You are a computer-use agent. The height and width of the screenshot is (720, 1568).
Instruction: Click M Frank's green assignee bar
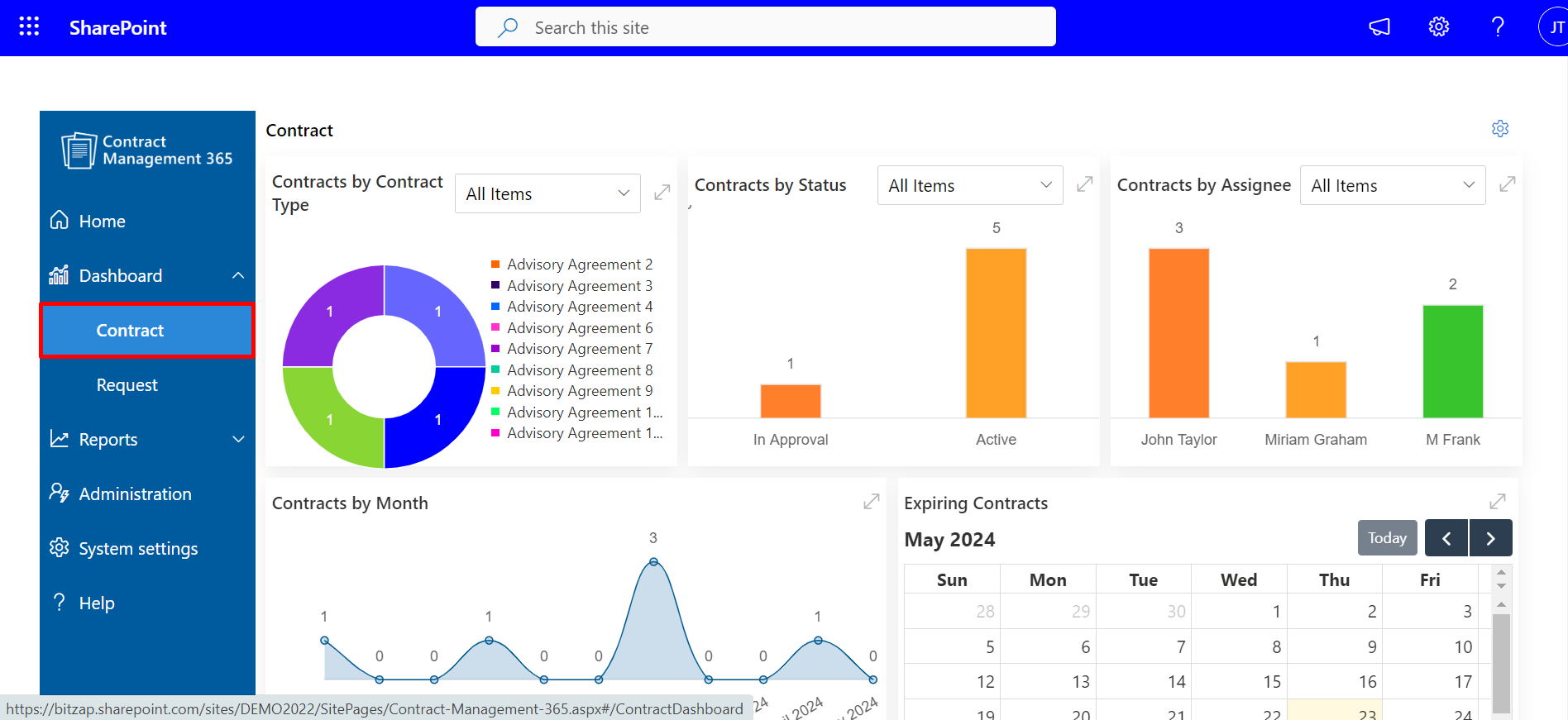(1453, 361)
